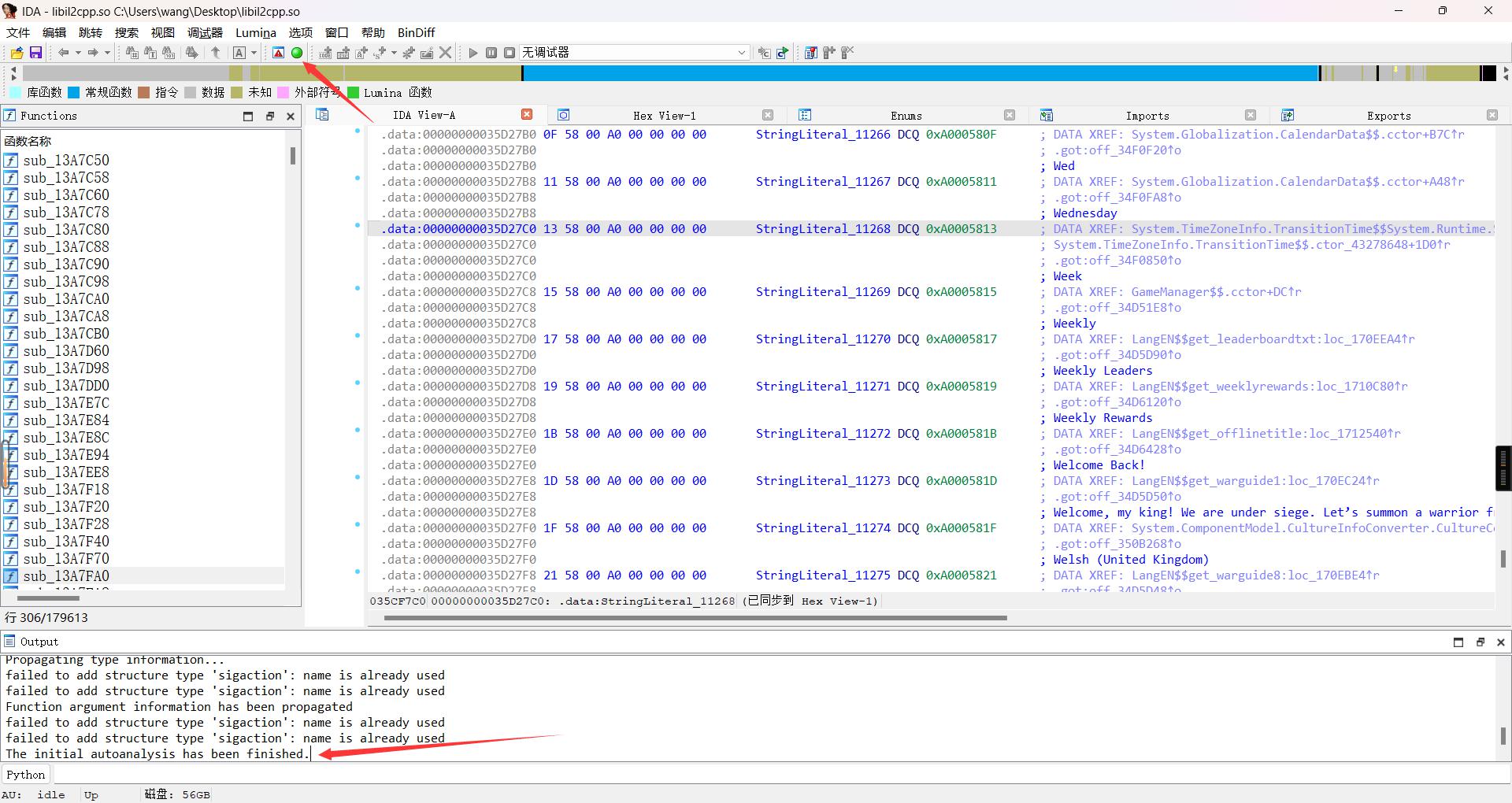Switch to the Exports tab
This screenshot has height=803, width=1512.
(x=1388, y=115)
